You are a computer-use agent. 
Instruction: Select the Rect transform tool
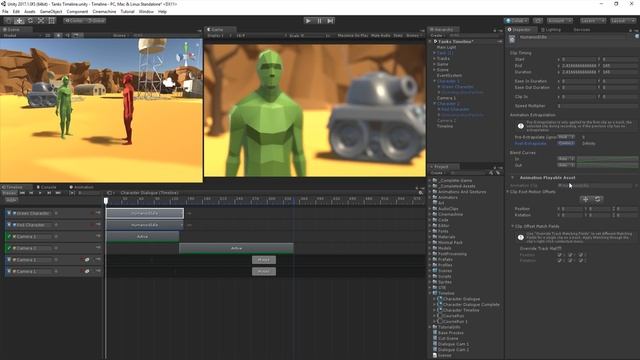coord(52,20)
